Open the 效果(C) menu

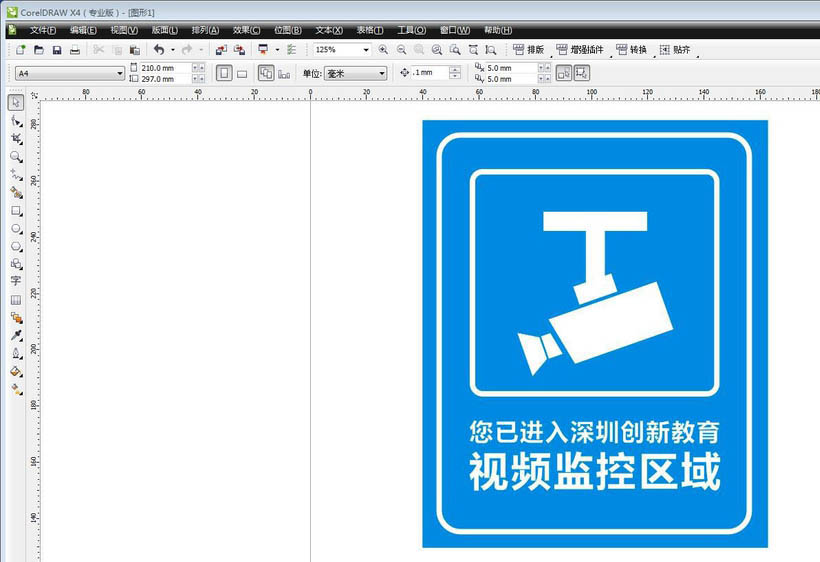pos(246,30)
